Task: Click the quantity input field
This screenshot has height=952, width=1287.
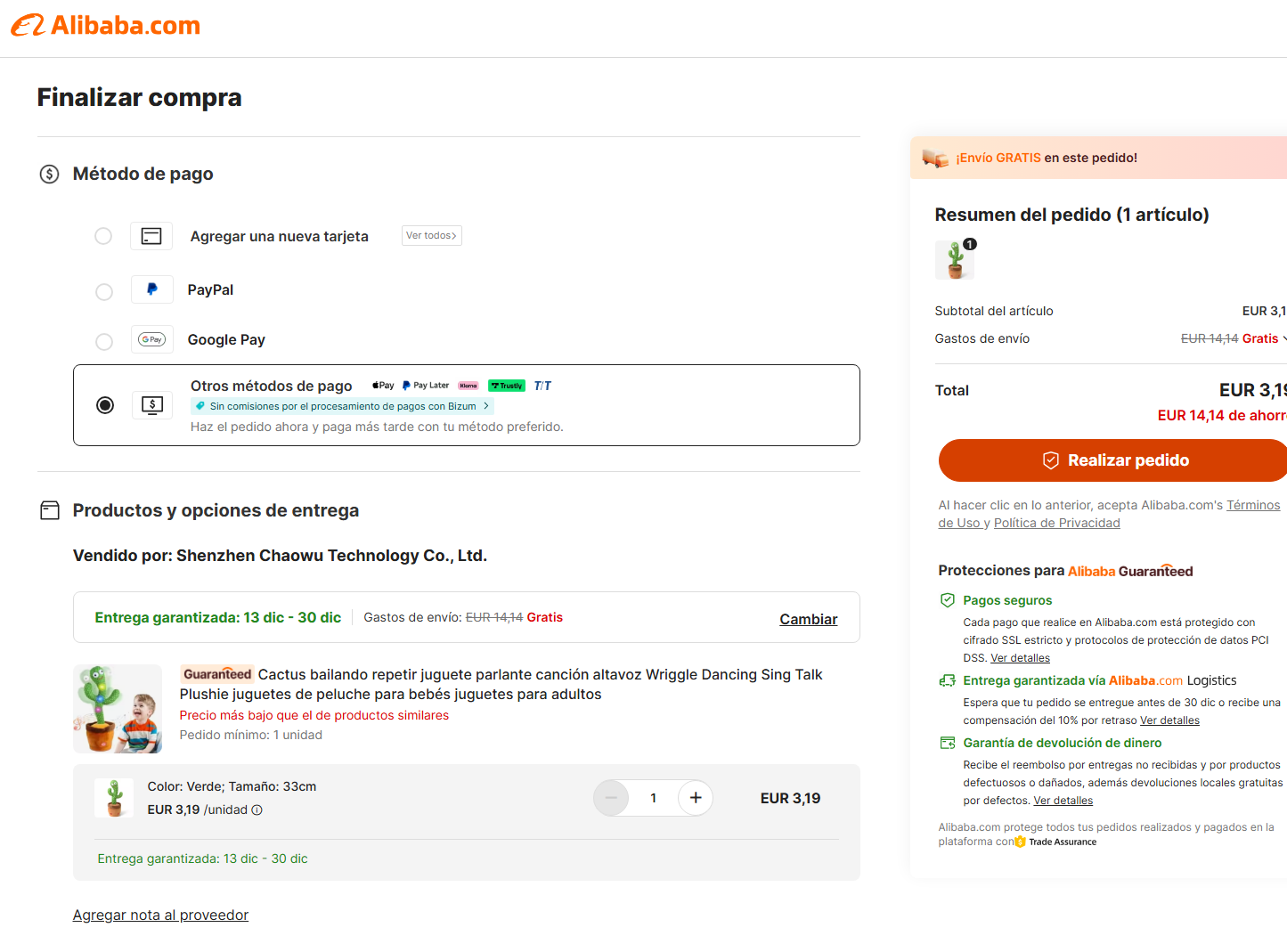Action: 653,798
